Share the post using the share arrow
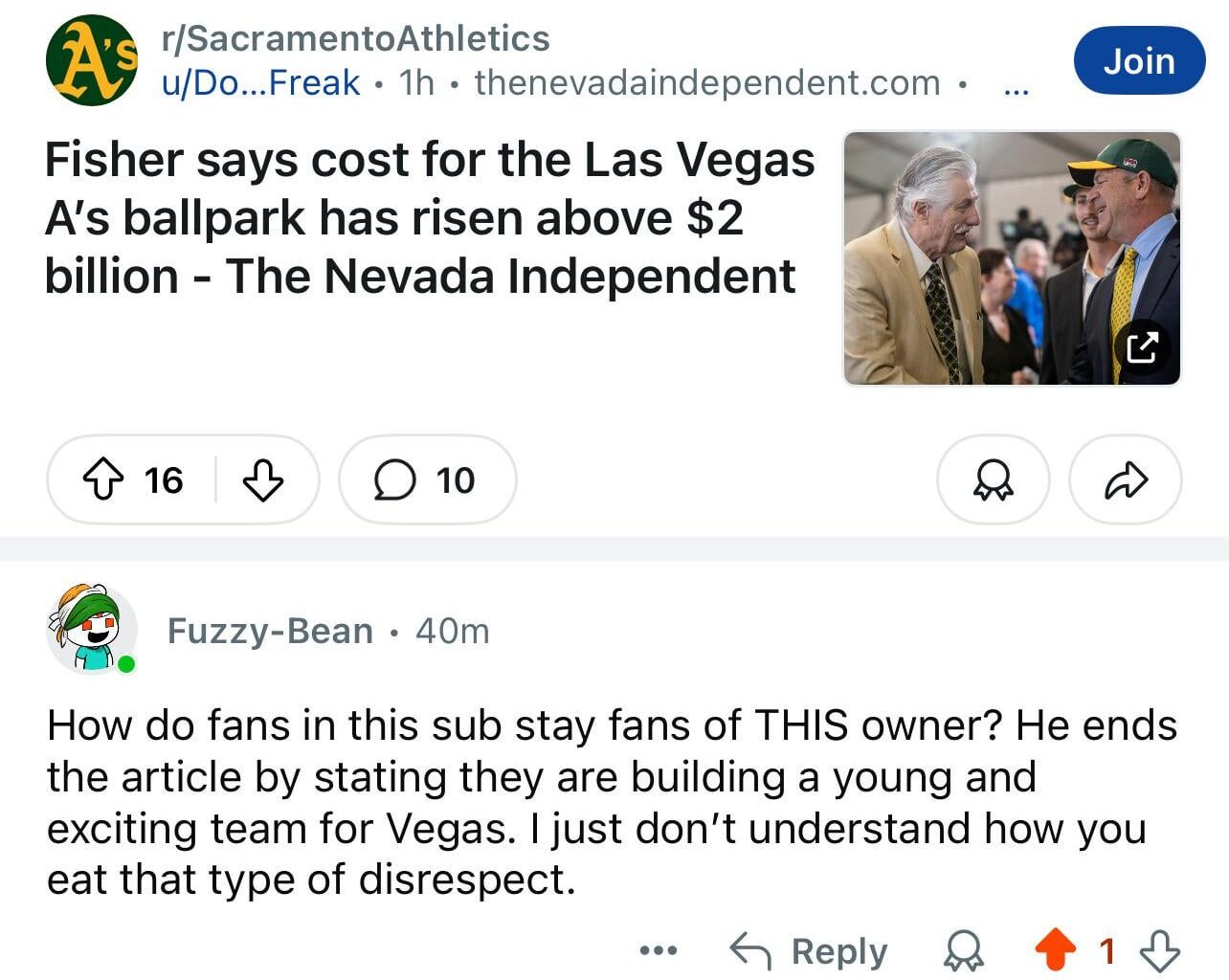This screenshot has width=1229, height=980. pyautogui.click(x=1126, y=481)
